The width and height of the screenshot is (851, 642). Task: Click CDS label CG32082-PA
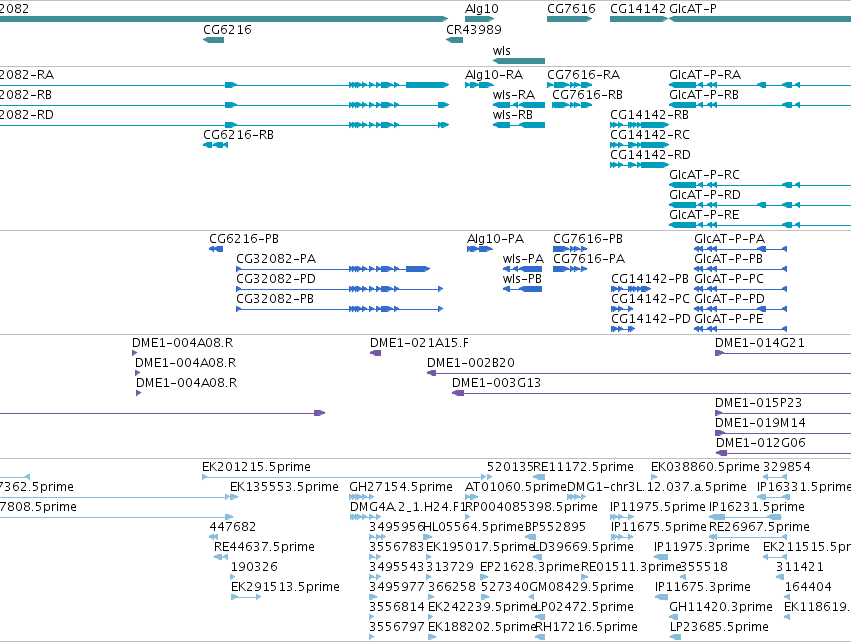coord(276,259)
